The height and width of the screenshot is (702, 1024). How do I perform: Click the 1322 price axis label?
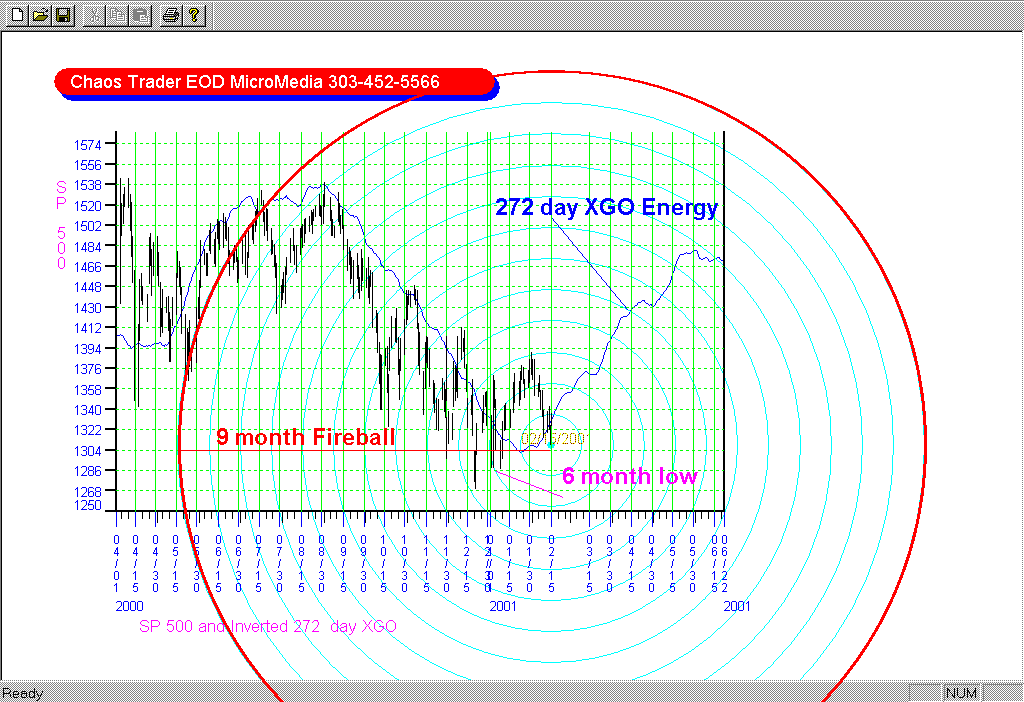pyautogui.click(x=88, y=430)
